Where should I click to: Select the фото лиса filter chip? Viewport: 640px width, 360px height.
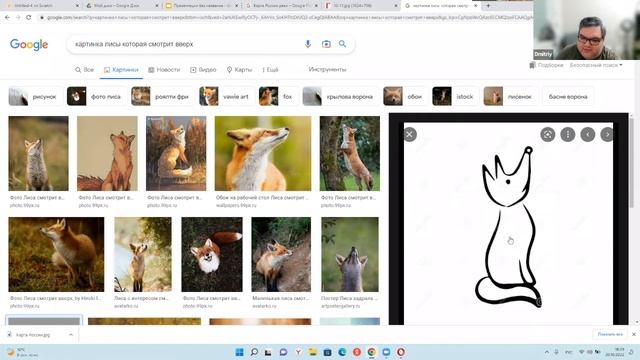[97, 97]
